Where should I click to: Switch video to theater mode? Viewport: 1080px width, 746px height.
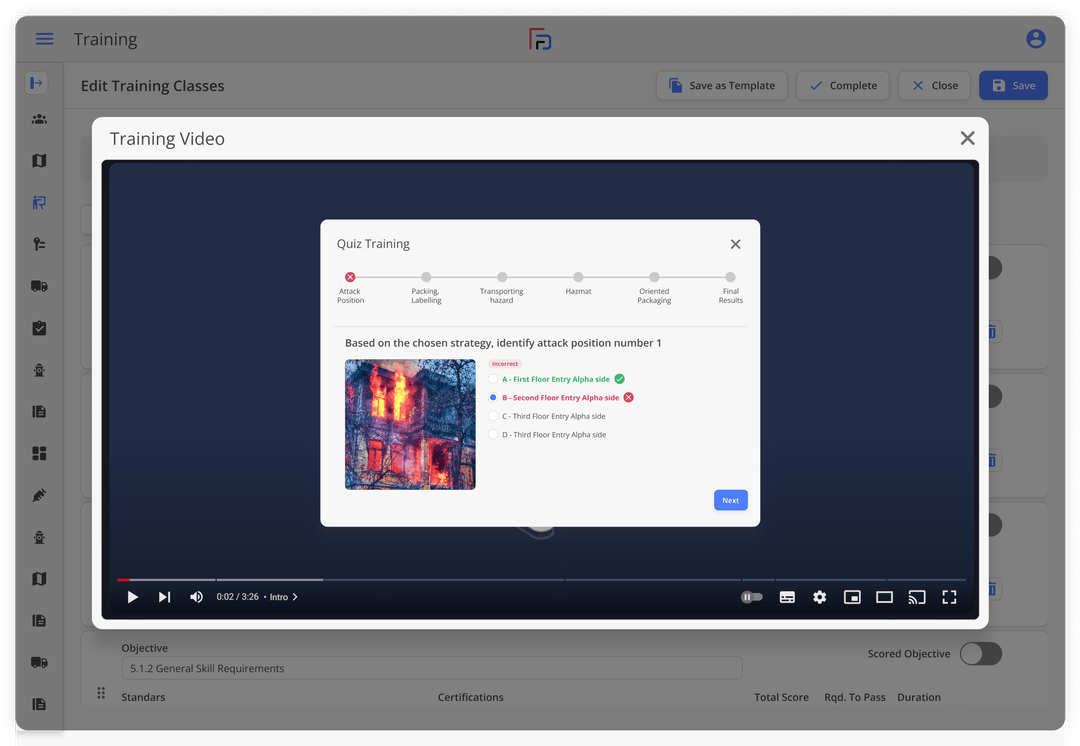pyautogui.click(x=884, y=597)
